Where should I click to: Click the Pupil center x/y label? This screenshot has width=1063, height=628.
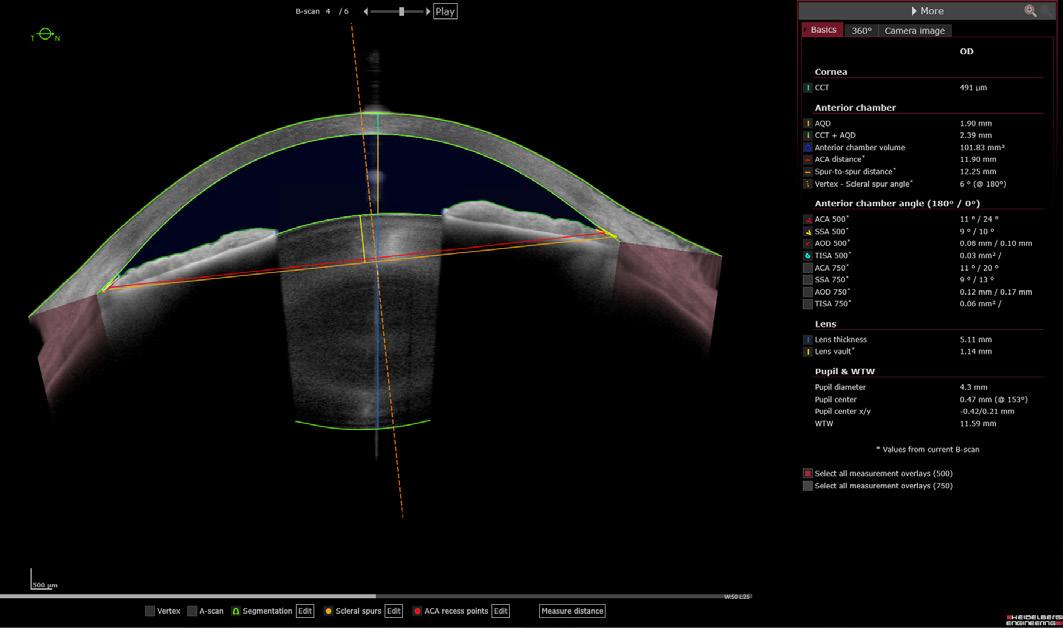pos(843,412)
